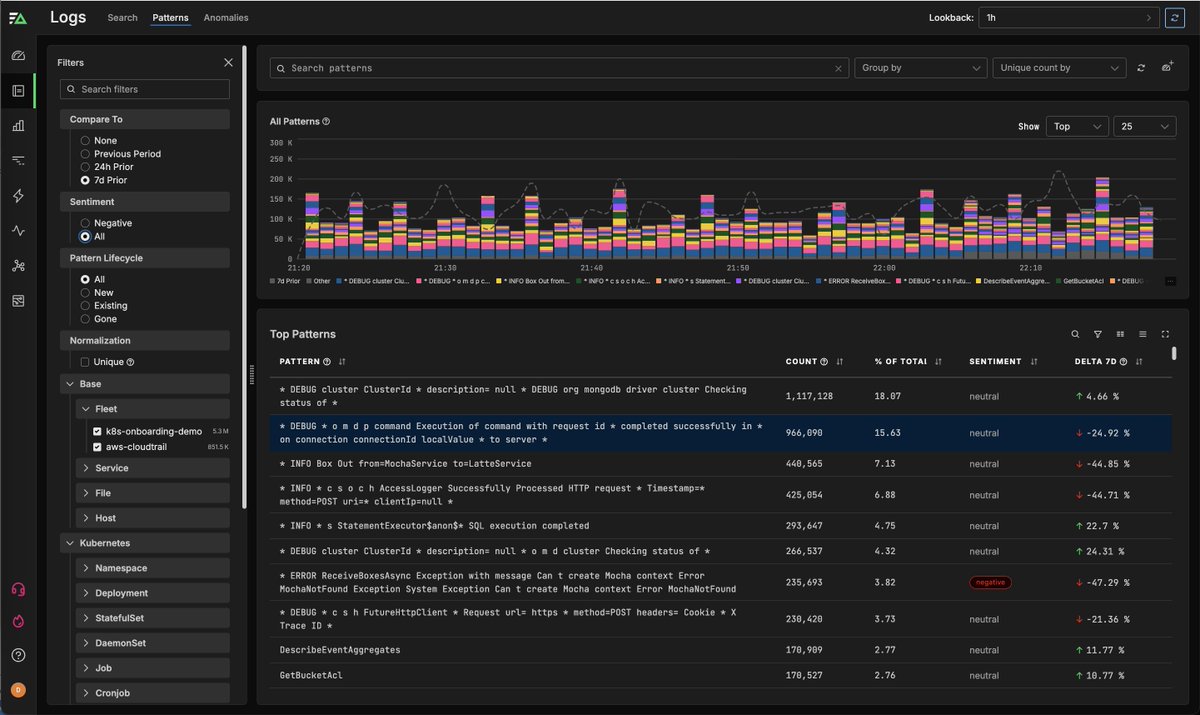Open the Logs icon in left sidebar

click(18, 91)
